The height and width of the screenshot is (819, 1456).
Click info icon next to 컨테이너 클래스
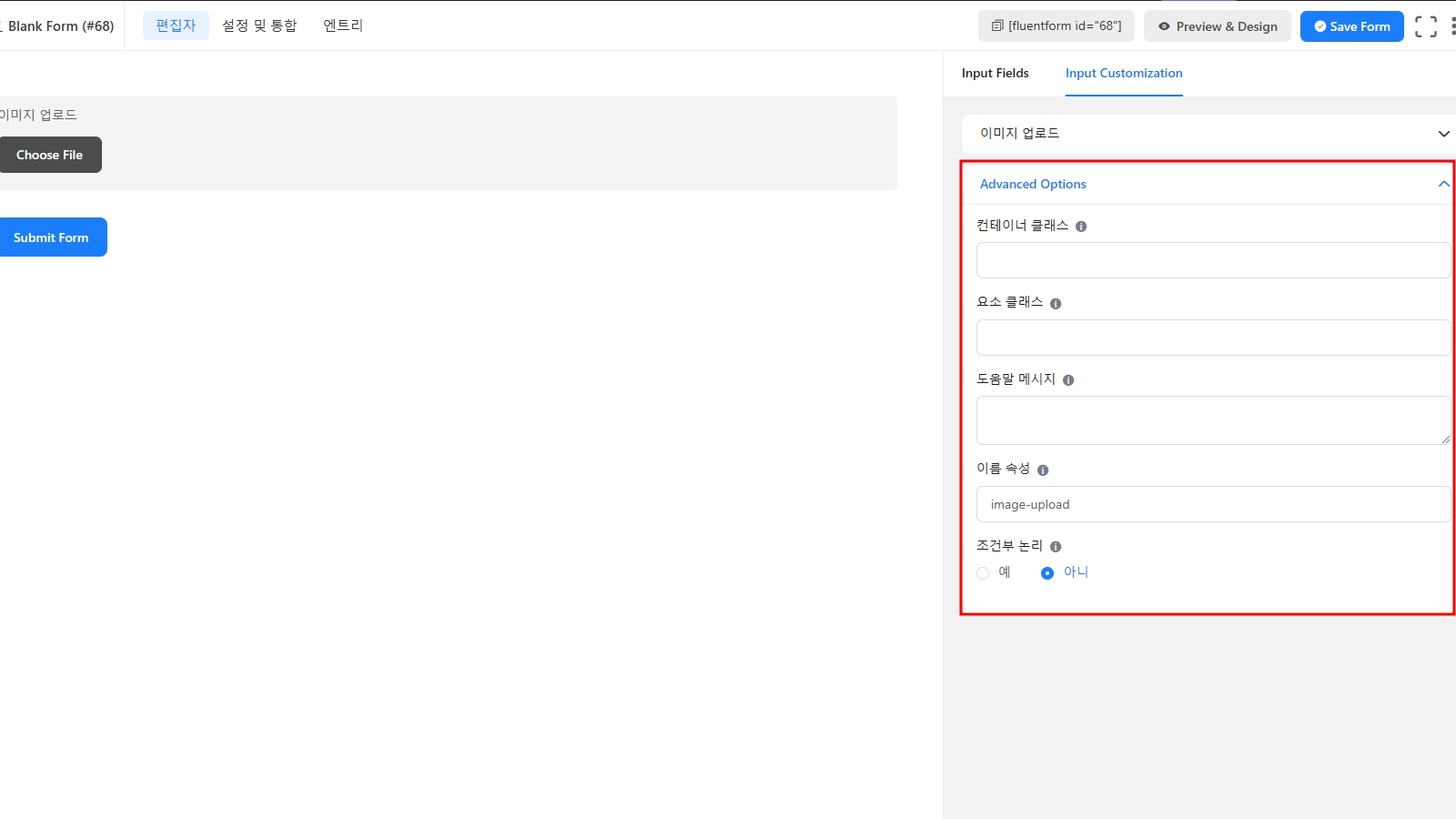pyautogui.click(x=1081, y=227)
